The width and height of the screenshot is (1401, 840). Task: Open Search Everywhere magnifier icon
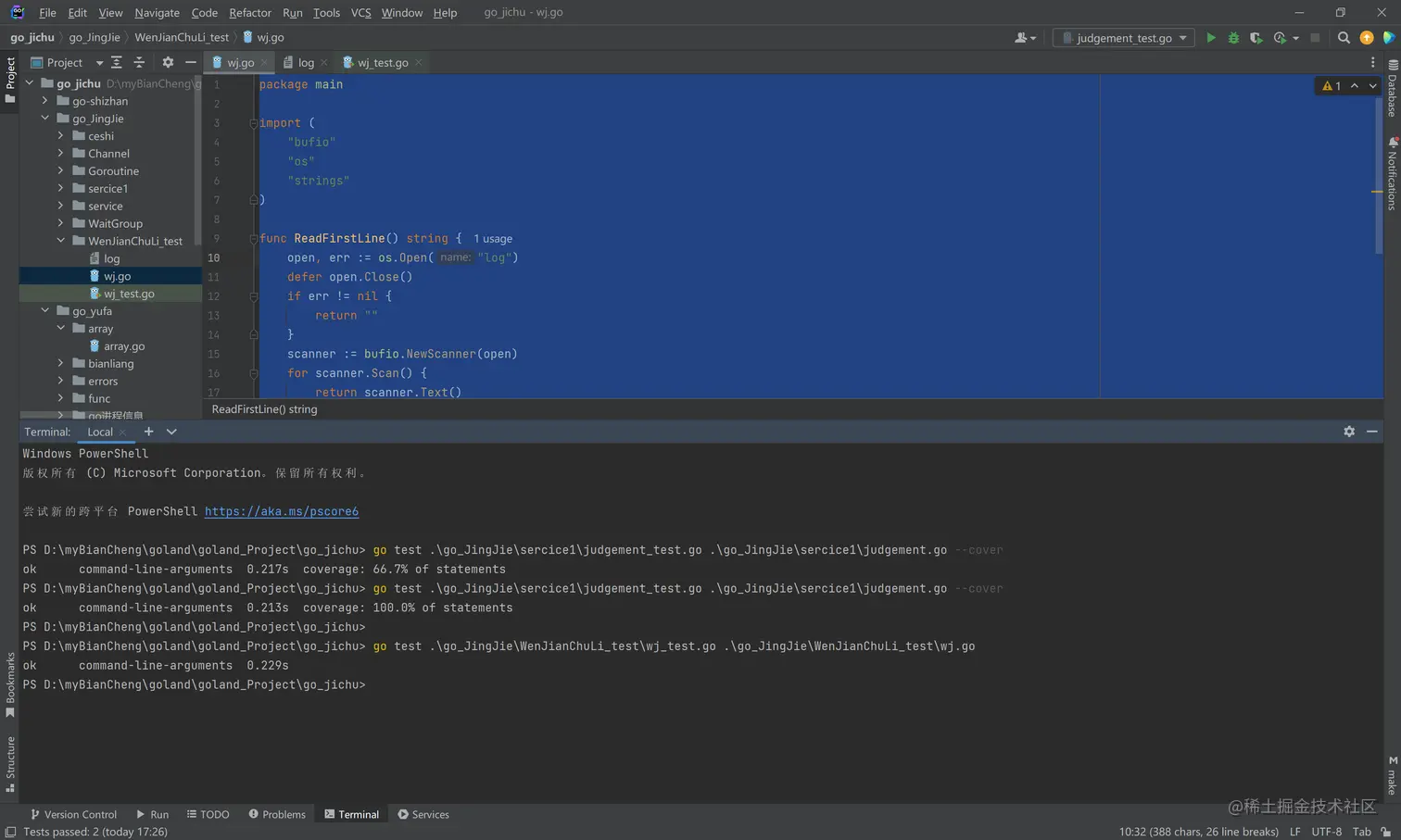tap(1344, 38)
